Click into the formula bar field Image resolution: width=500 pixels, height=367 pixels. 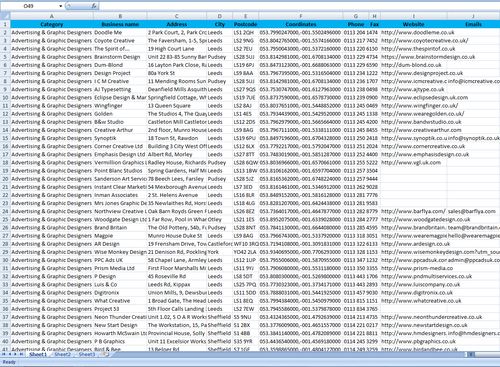[299, 6]
